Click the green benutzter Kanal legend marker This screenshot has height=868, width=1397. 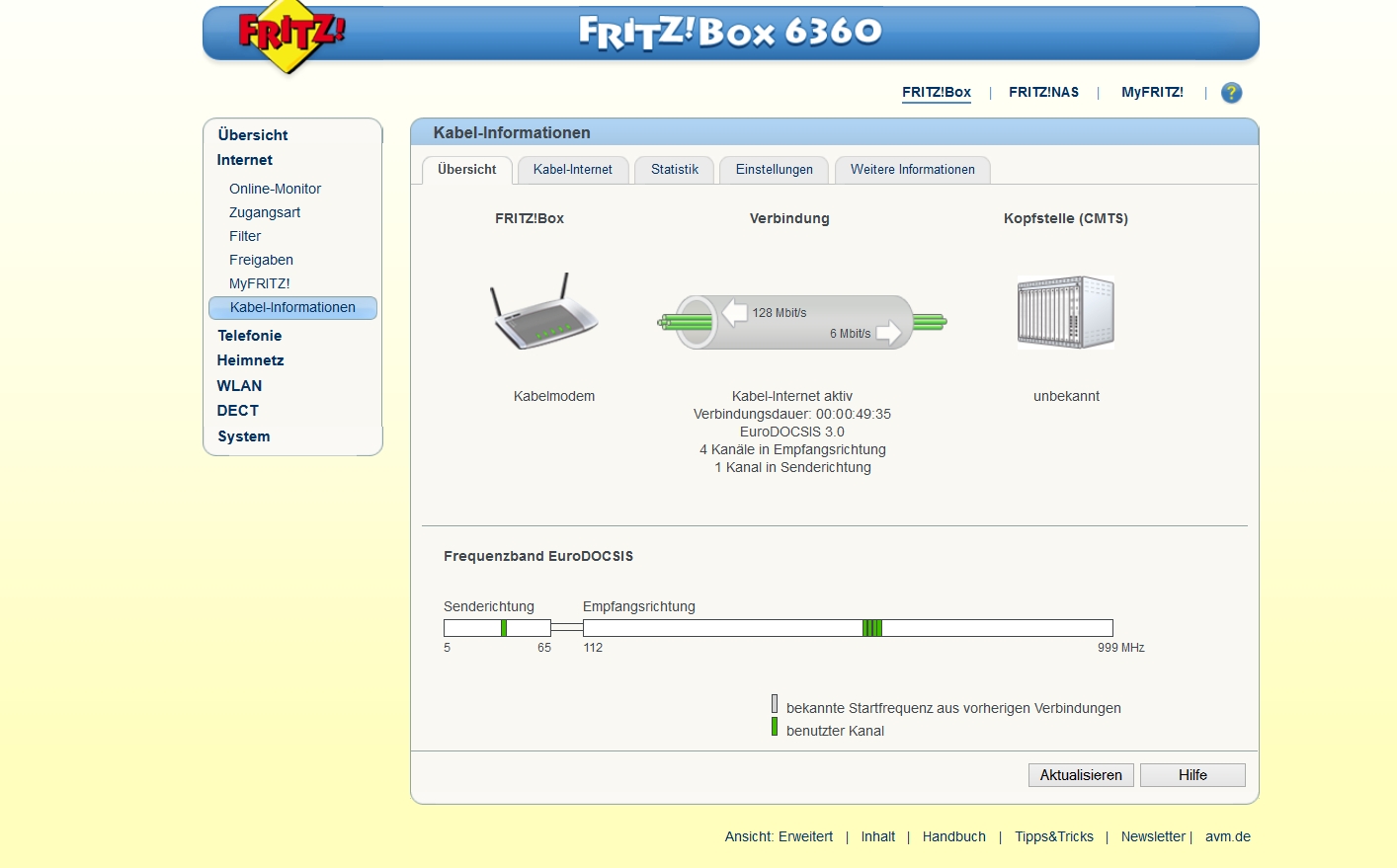[x=775, y=727]
